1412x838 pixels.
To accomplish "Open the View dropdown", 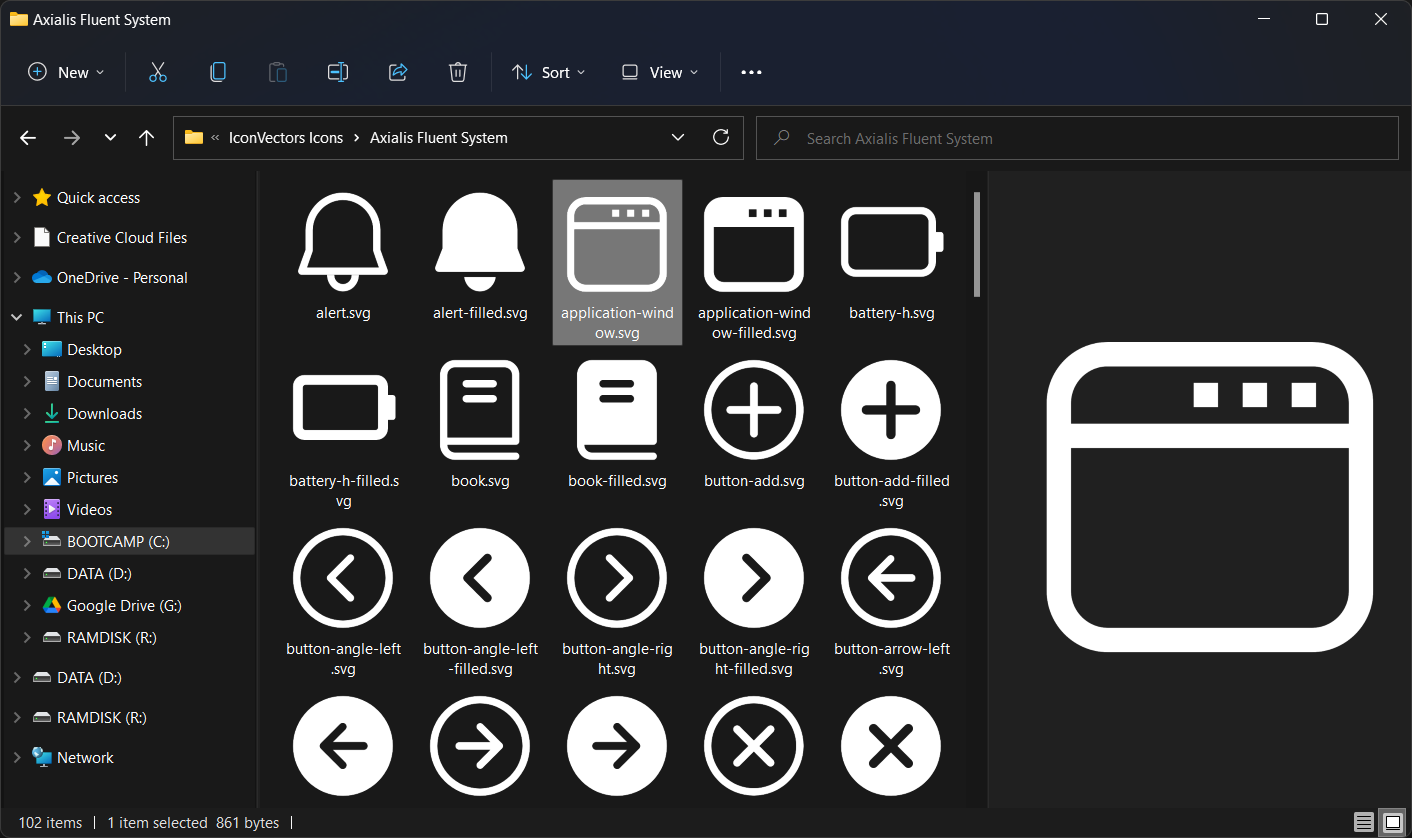I will [x=658, y=71].
